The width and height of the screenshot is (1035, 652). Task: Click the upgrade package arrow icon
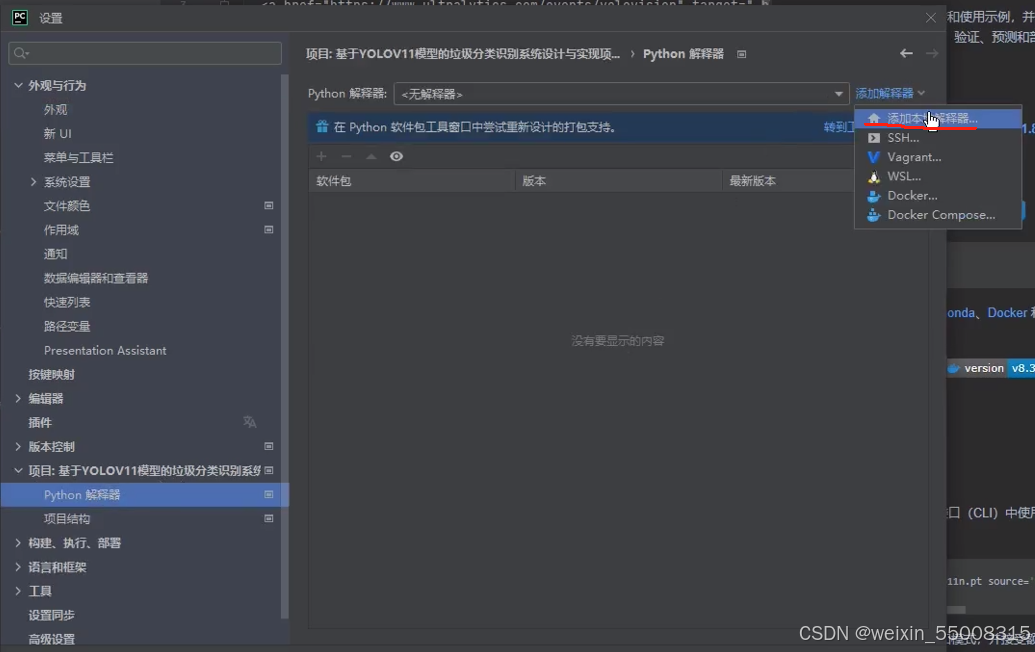click(371, 156)
